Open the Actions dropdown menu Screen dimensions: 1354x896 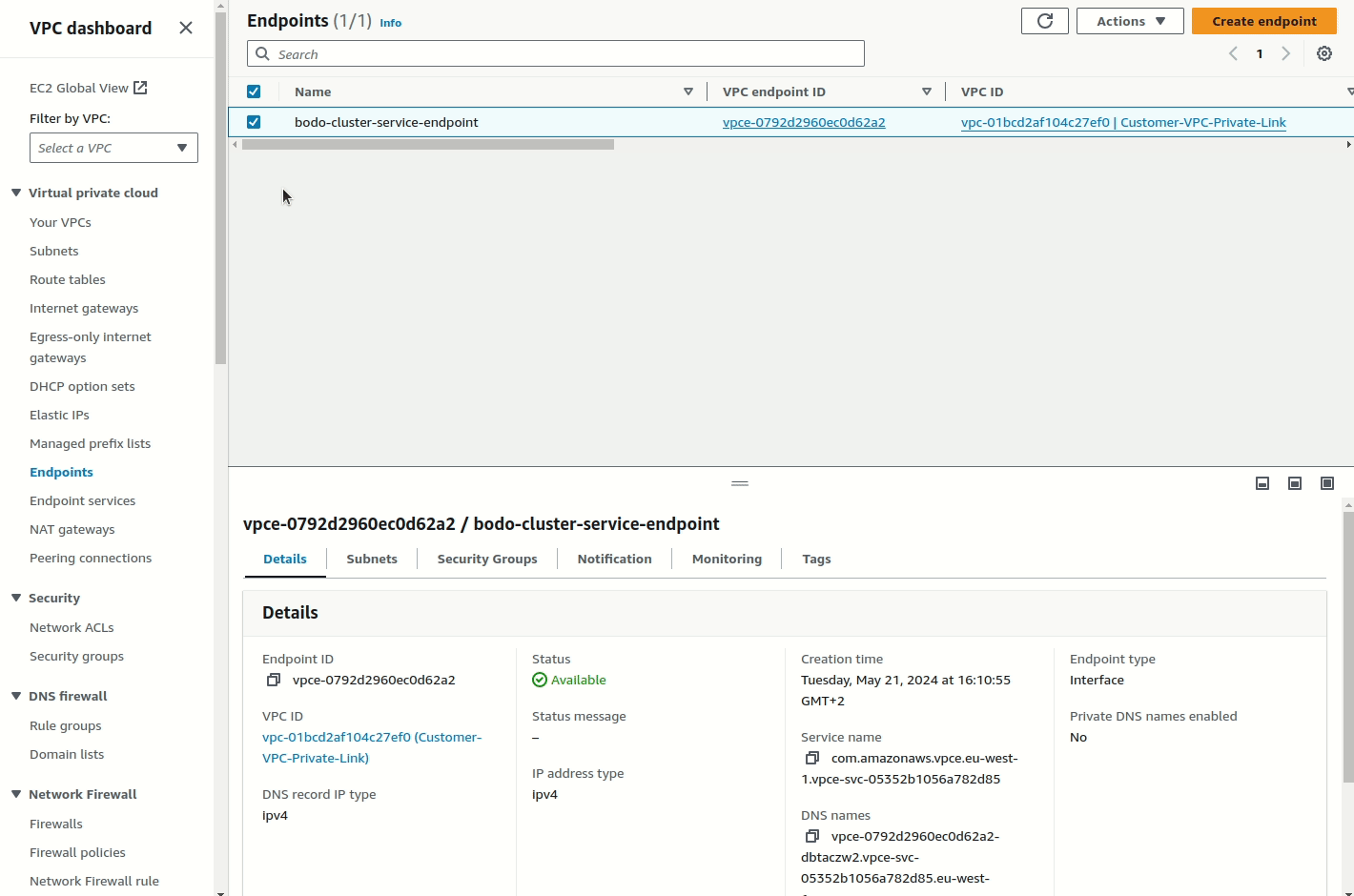pos(1130,20)
